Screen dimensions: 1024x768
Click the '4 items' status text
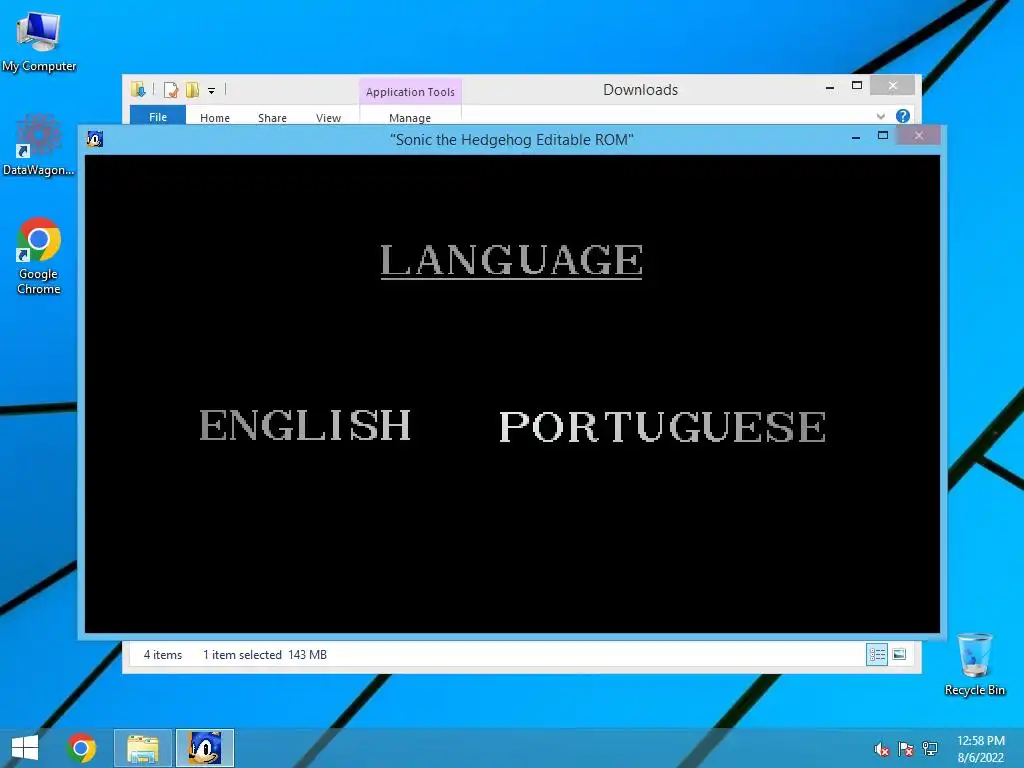coord(163,654)
